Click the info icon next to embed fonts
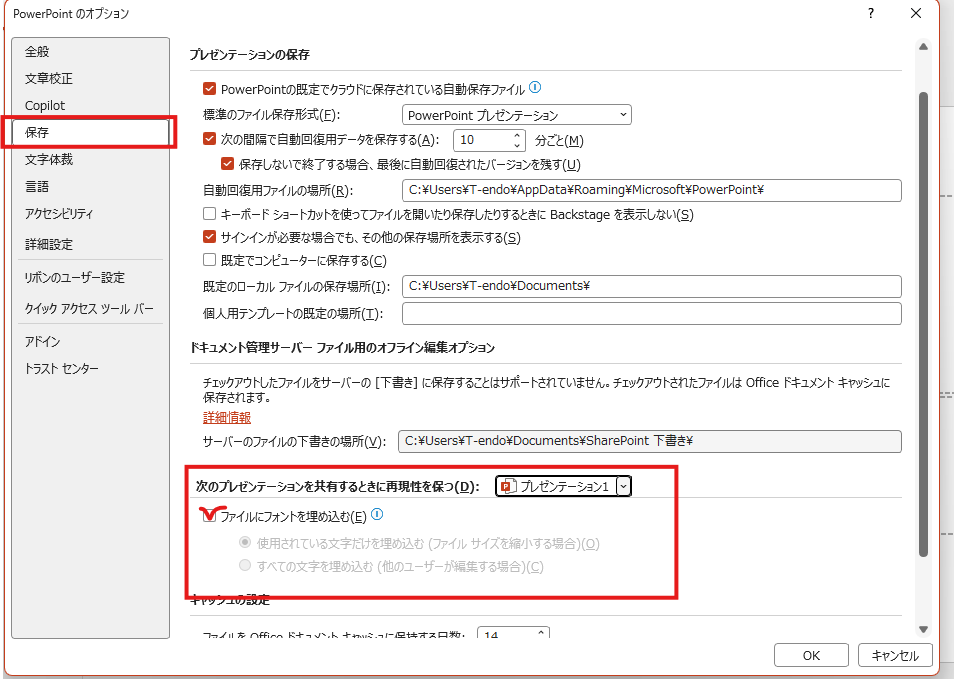Screen dimensions: 954x679 coord(377,516)
